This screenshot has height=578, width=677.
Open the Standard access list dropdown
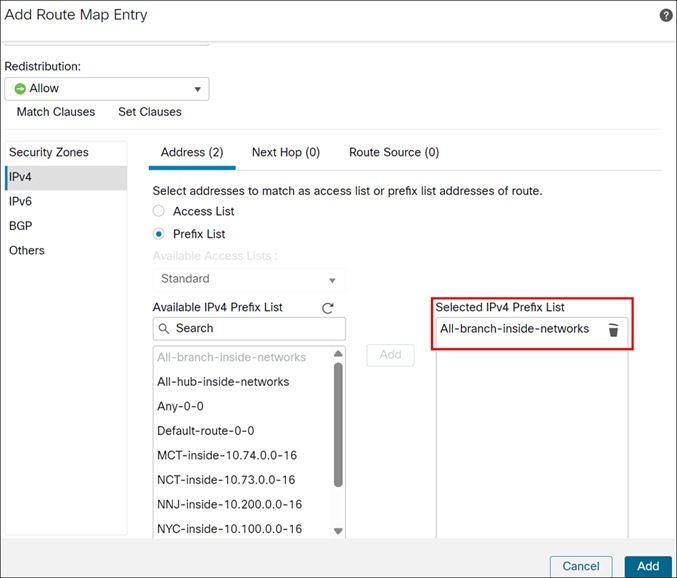coord(249,280)
